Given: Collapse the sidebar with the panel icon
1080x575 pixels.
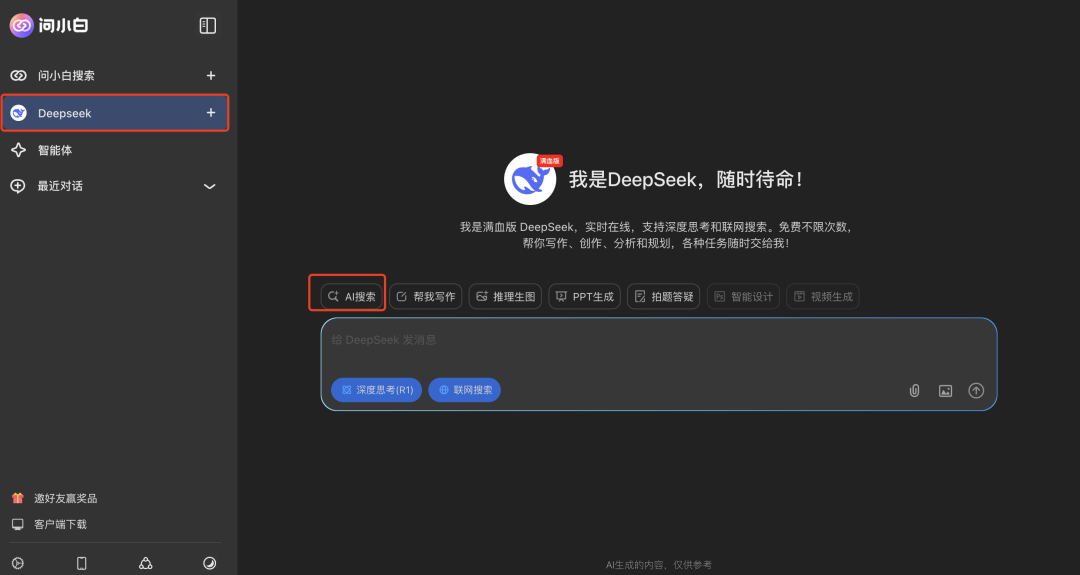Looking at the screenshot, I should point(207,25).
